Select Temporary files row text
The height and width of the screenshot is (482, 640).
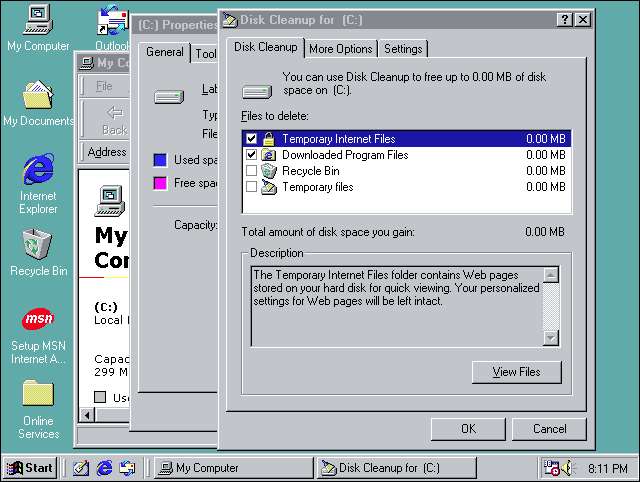click(x=318, y=187)
